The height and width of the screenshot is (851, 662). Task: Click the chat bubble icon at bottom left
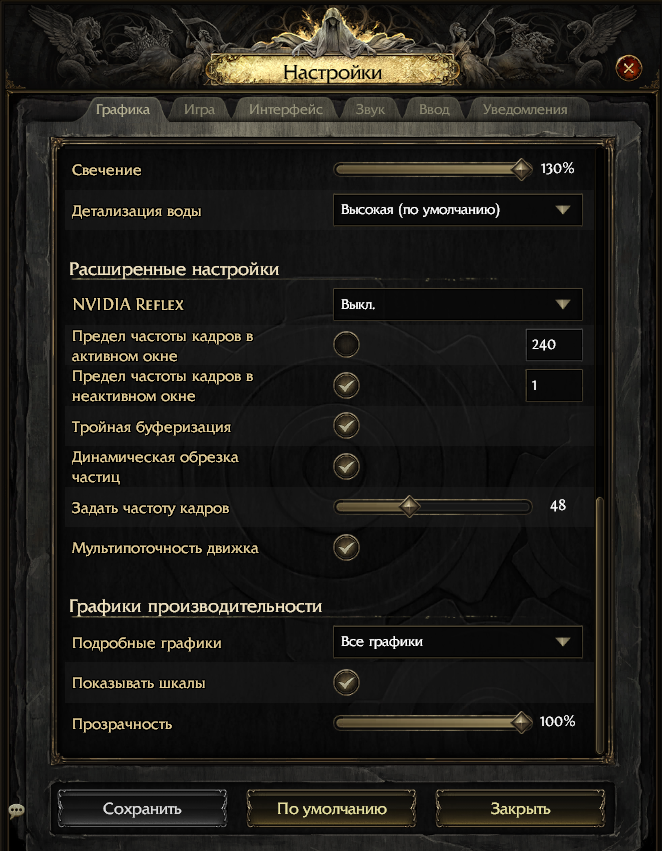point(16,810)
